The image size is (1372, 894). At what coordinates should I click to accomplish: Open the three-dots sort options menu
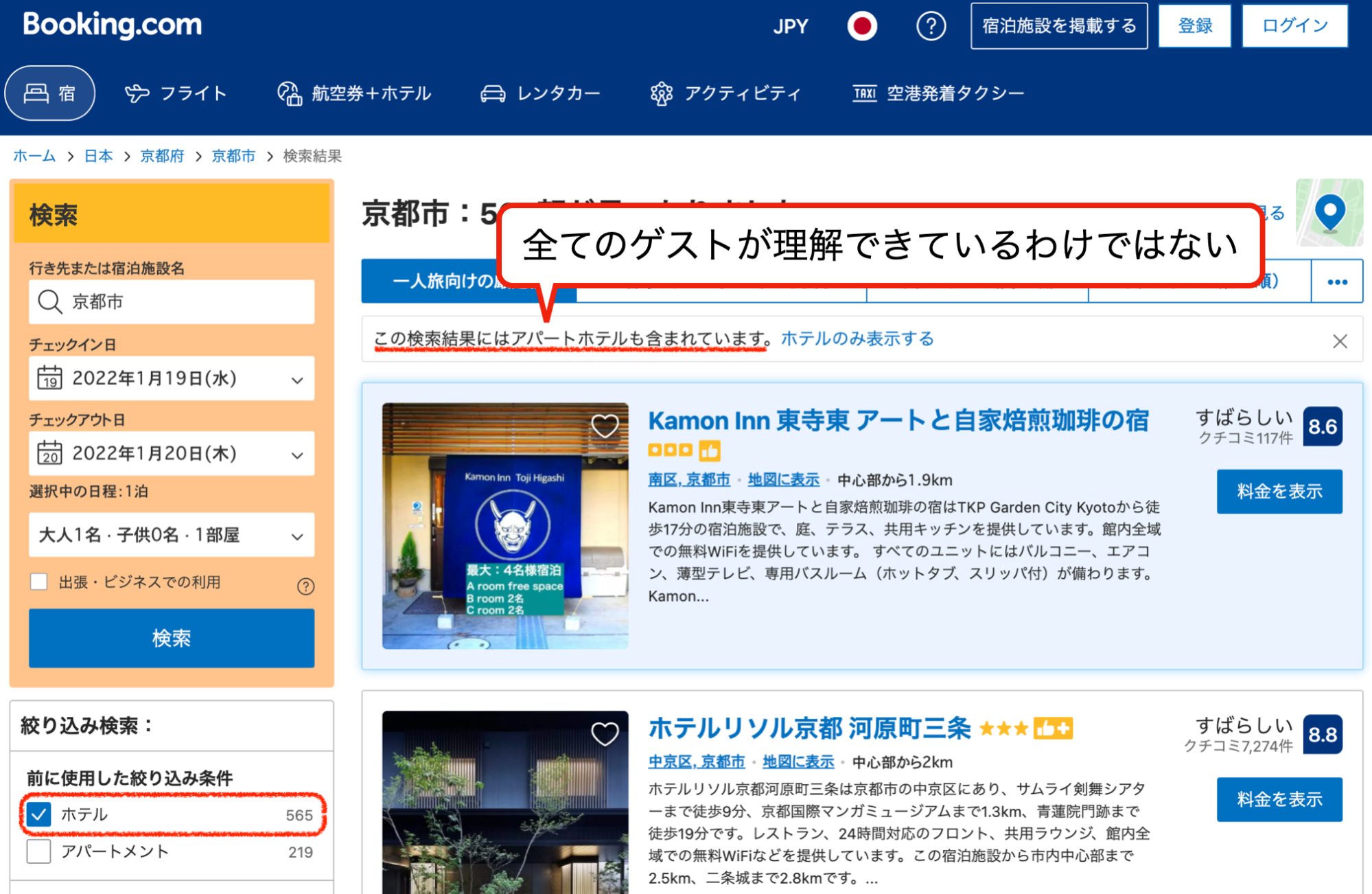(x=1336, y=282)
